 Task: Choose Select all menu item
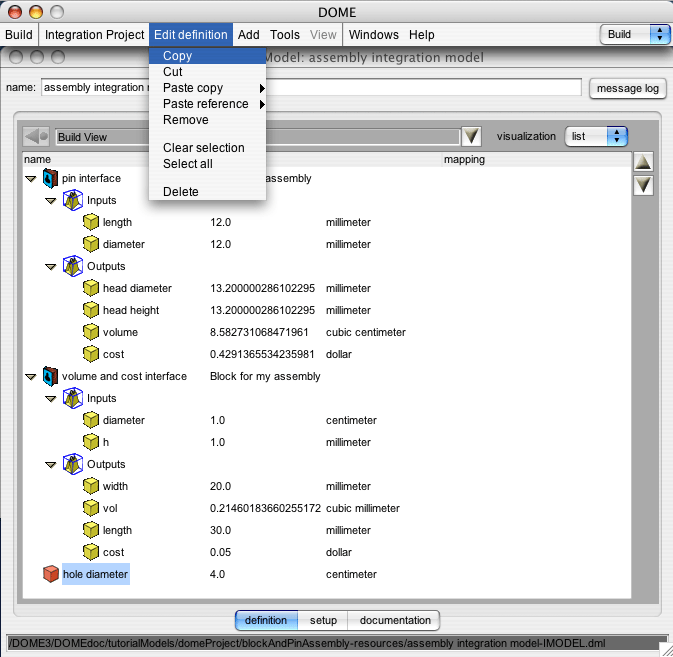point(207,163)
